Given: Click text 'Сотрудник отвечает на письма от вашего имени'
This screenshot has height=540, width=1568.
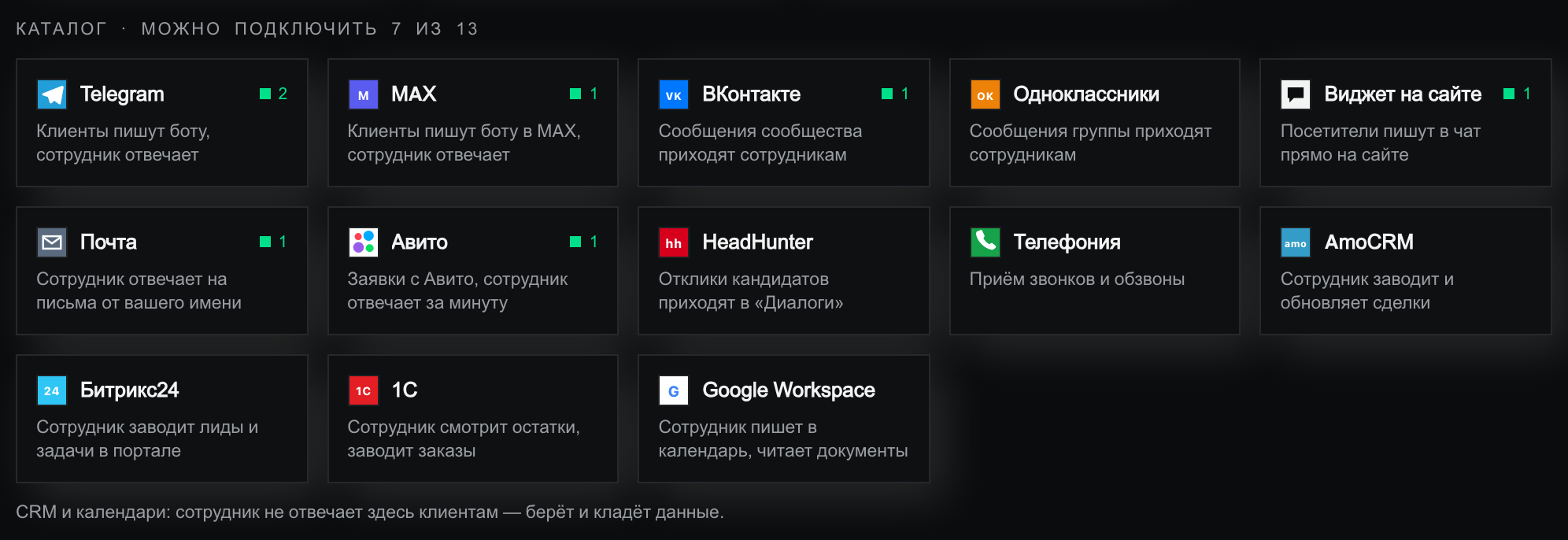Looking at the screenshot, I should [x=139, y=291].
